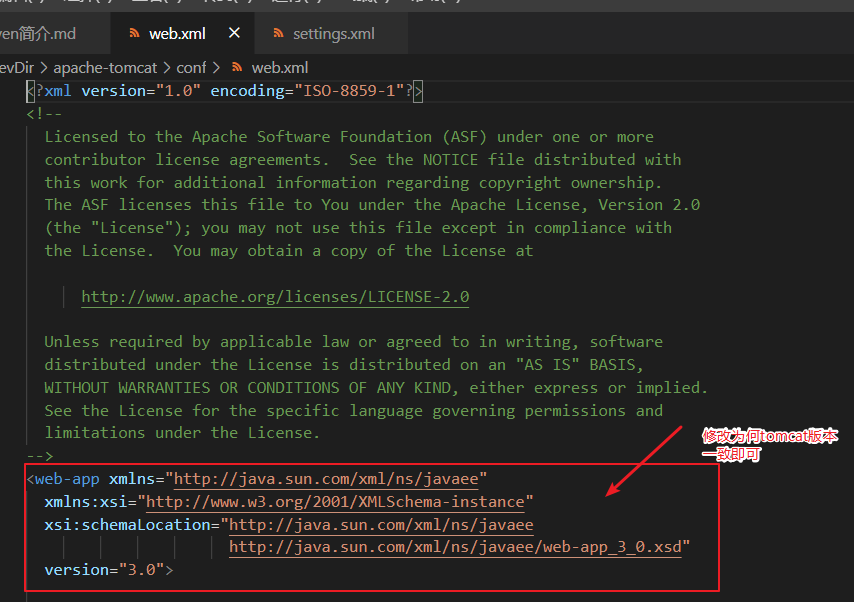
Task: Open the XMLSchema-instance URL
Action: 335,502
